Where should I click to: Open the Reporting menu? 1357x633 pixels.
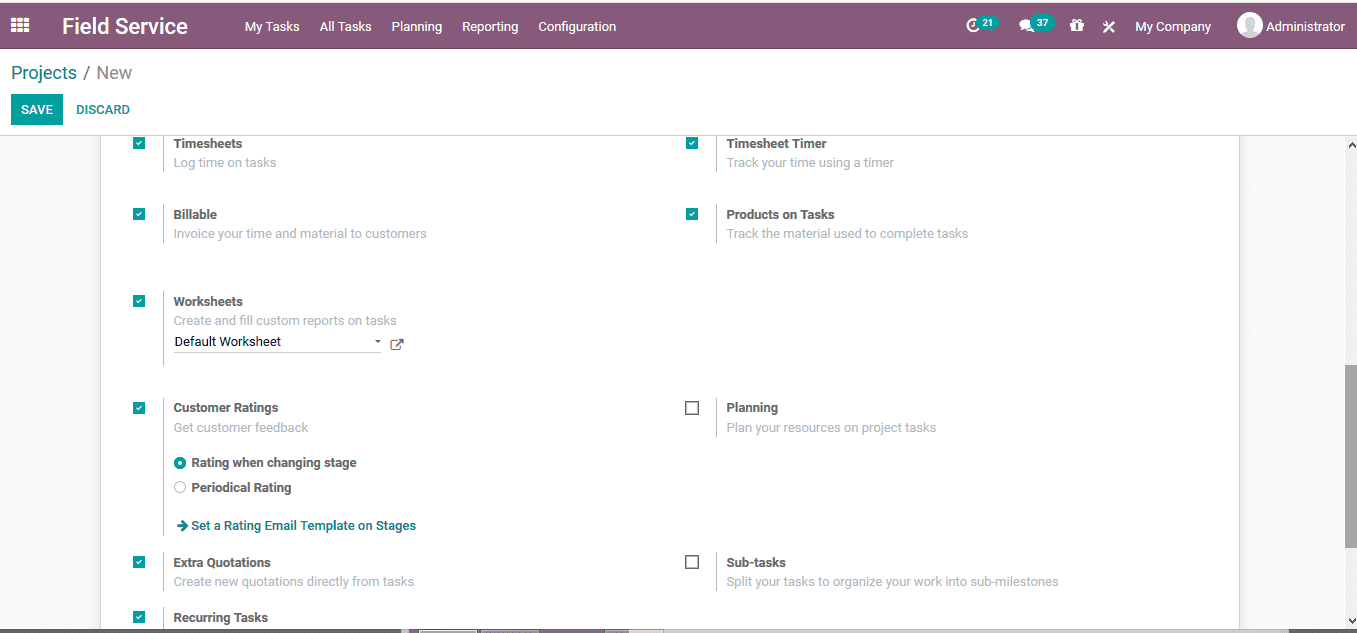click(490, 27)
